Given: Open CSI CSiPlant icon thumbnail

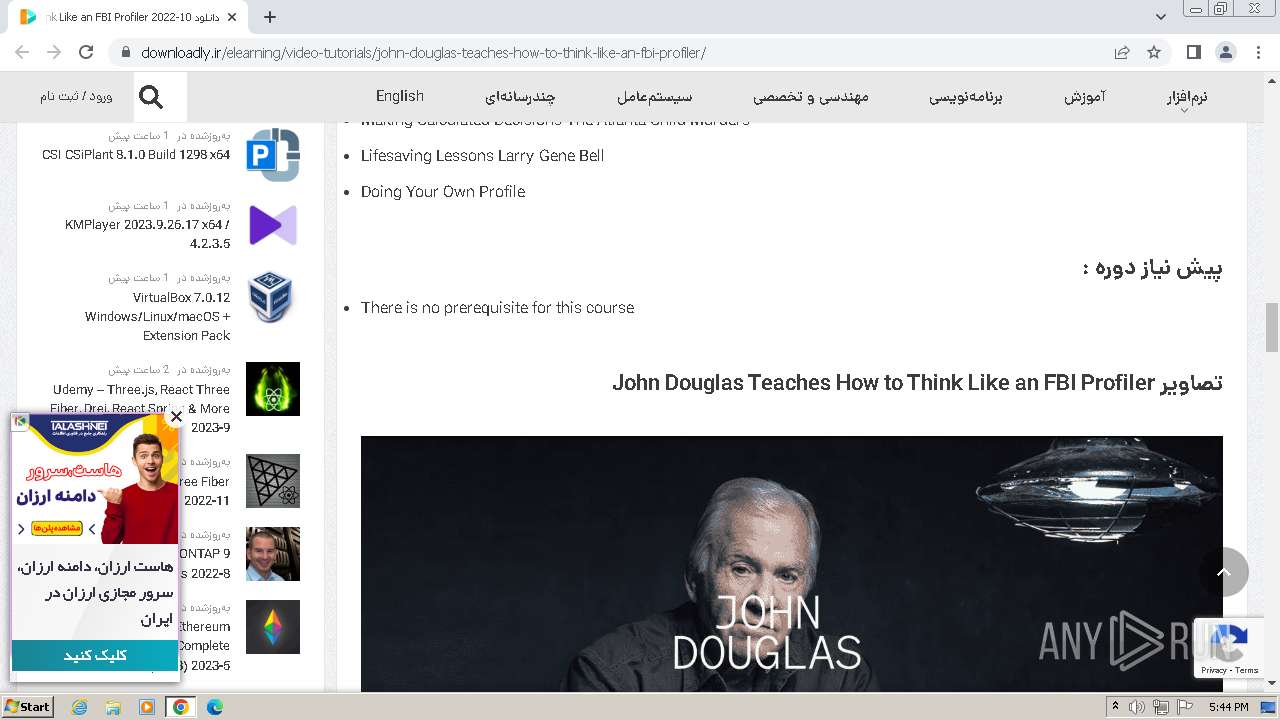Looking at the screenshot, I should pyautogui.click(x=273, y=155).
